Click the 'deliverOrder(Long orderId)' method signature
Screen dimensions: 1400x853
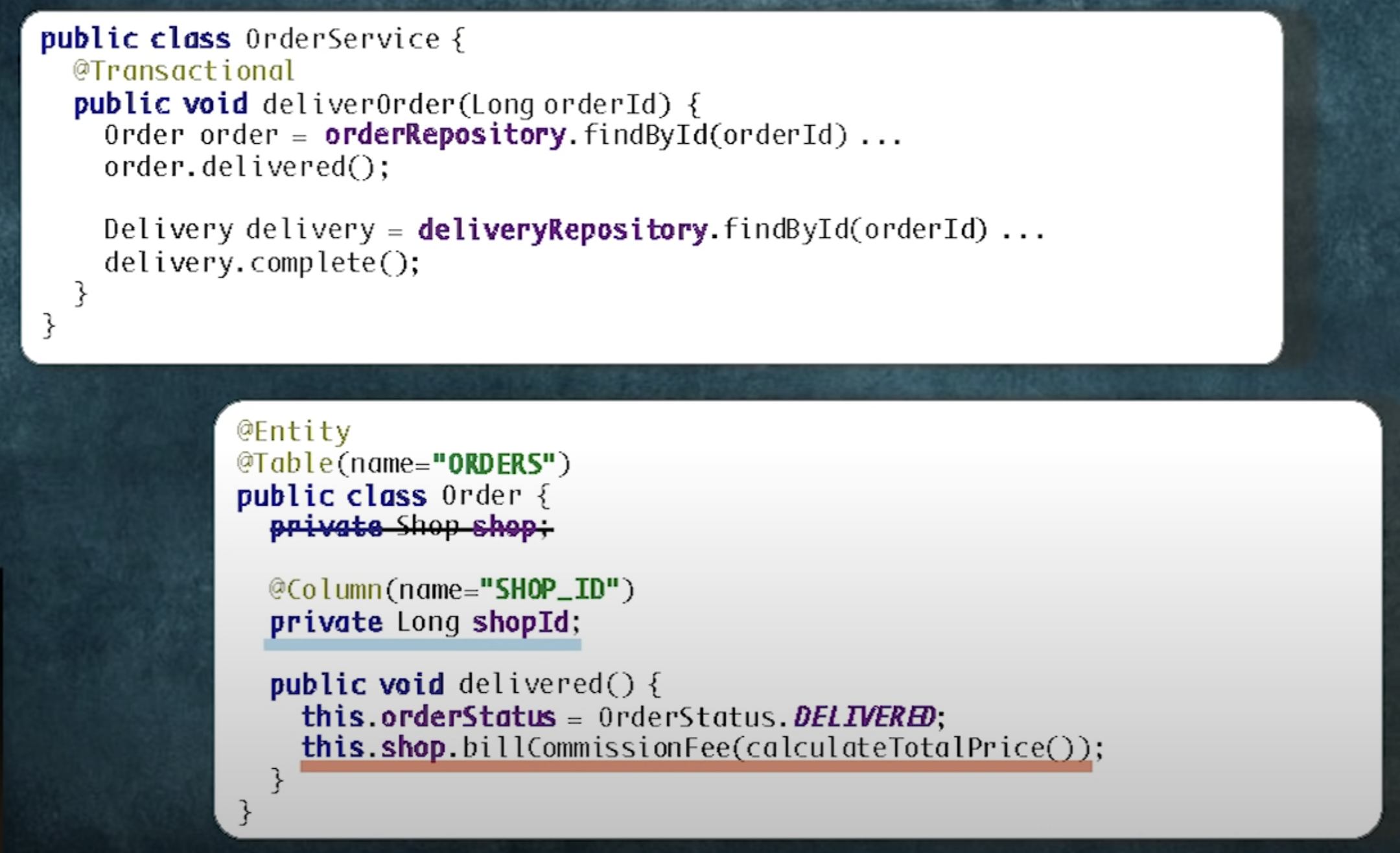tap(467, 104)
